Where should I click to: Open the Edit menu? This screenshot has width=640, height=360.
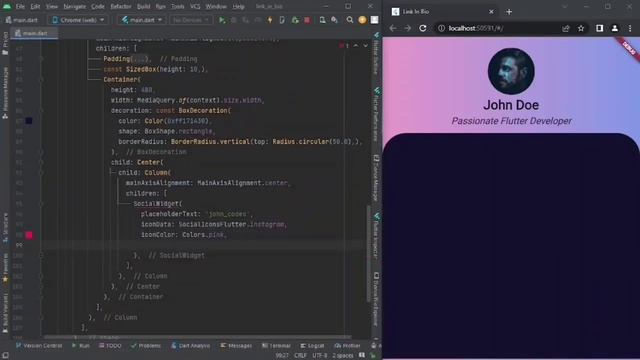[x=35, y=7]
